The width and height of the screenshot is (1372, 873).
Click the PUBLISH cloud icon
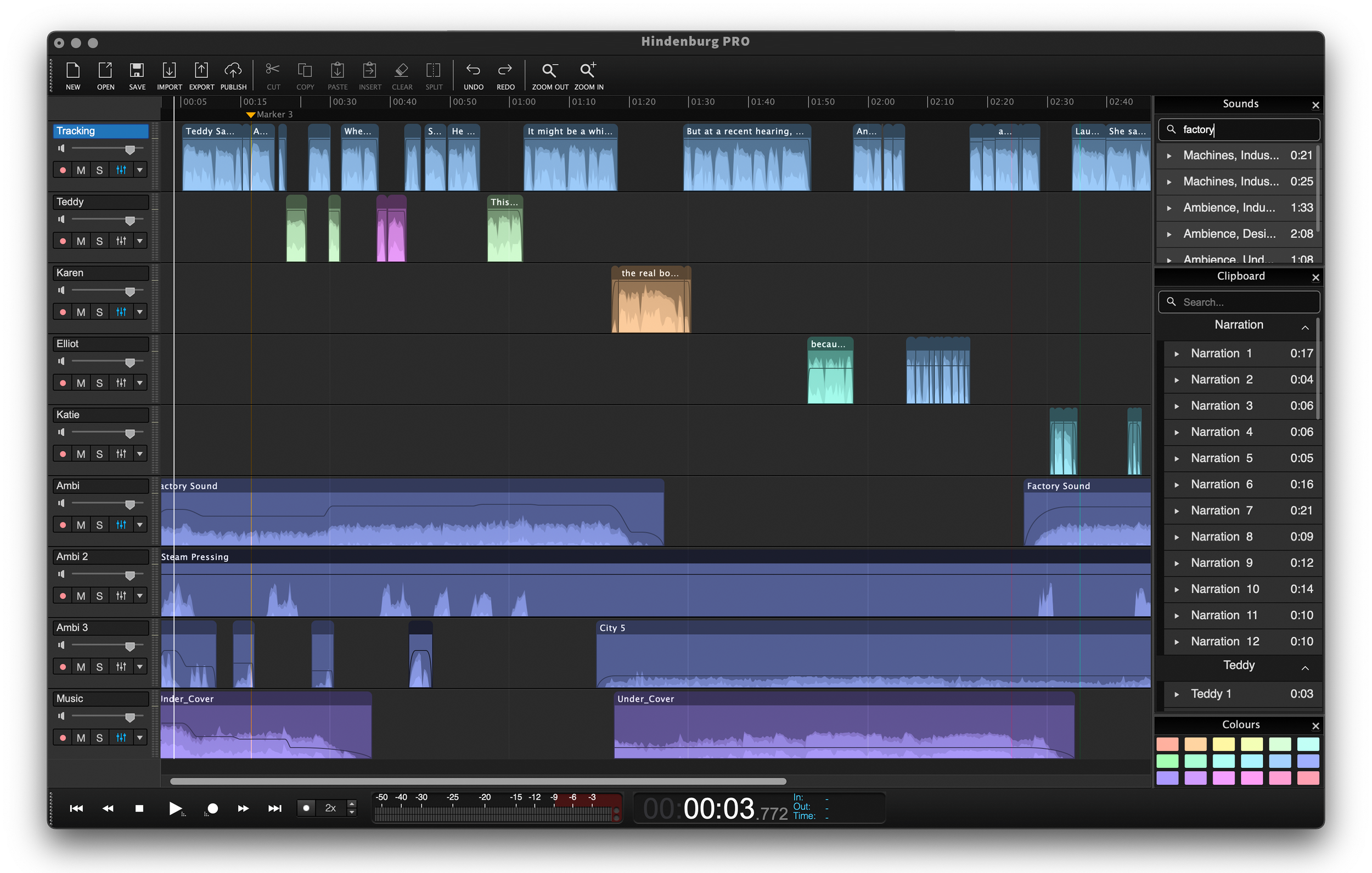(233, 76)
